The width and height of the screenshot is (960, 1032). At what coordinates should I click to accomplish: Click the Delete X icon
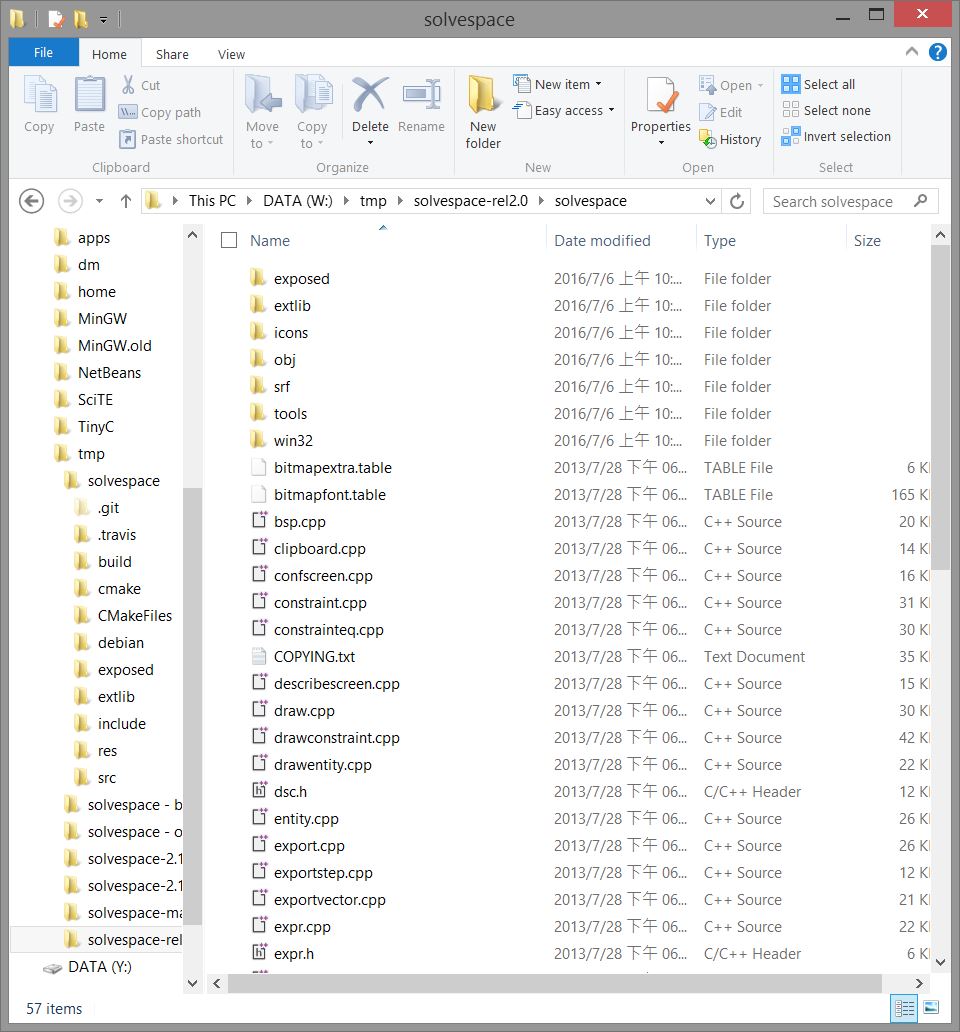[x=370, y=95]
